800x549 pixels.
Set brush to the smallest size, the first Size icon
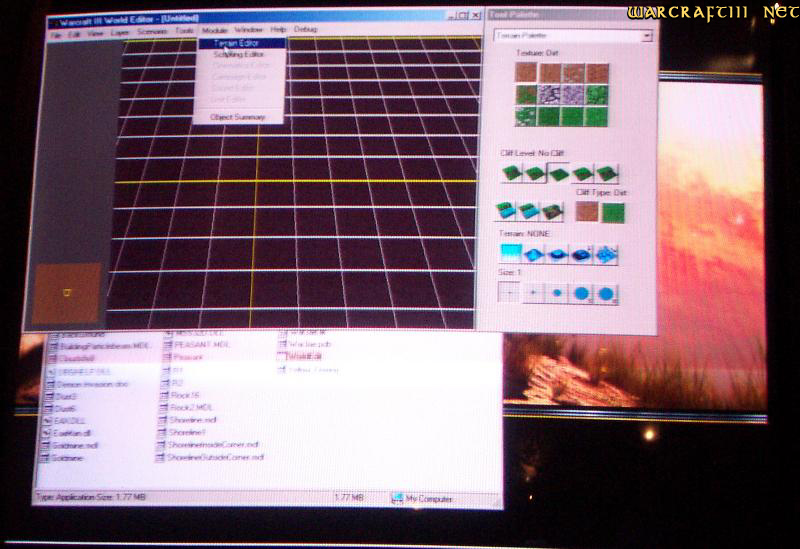(509, 293)
